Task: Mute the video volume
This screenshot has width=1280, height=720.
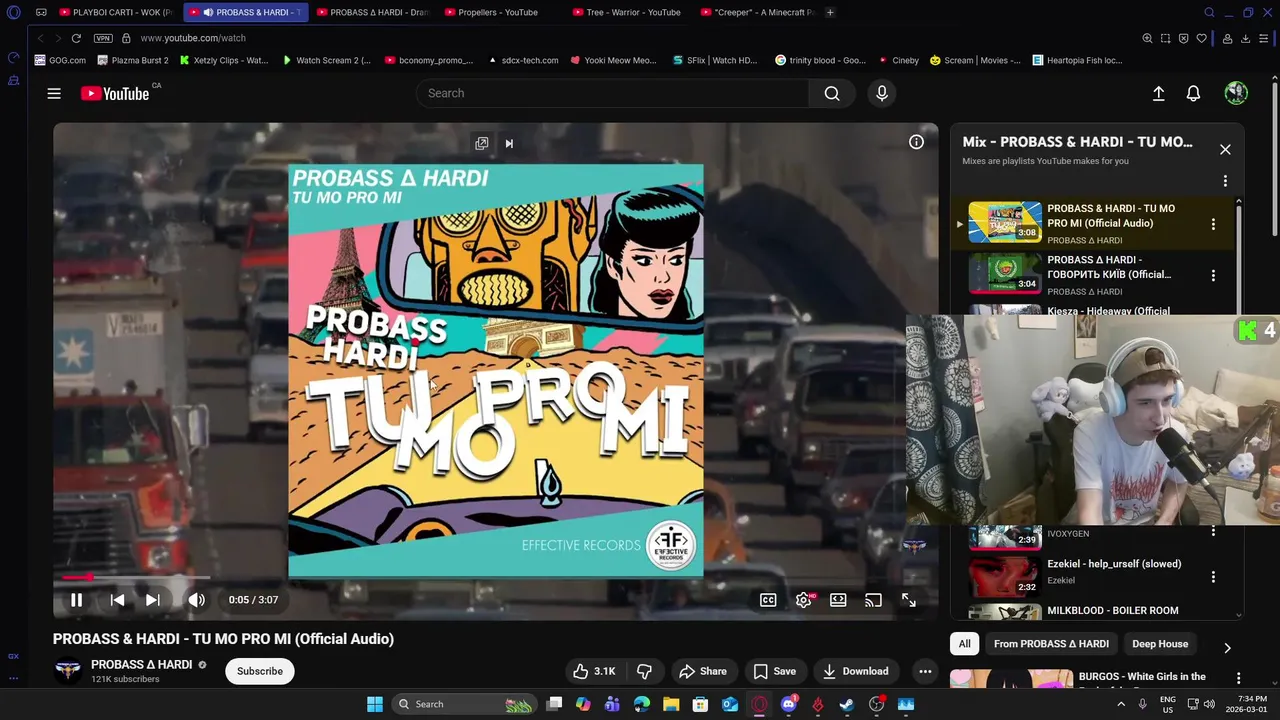Action: pyautogui.click(x=196, y=600)
